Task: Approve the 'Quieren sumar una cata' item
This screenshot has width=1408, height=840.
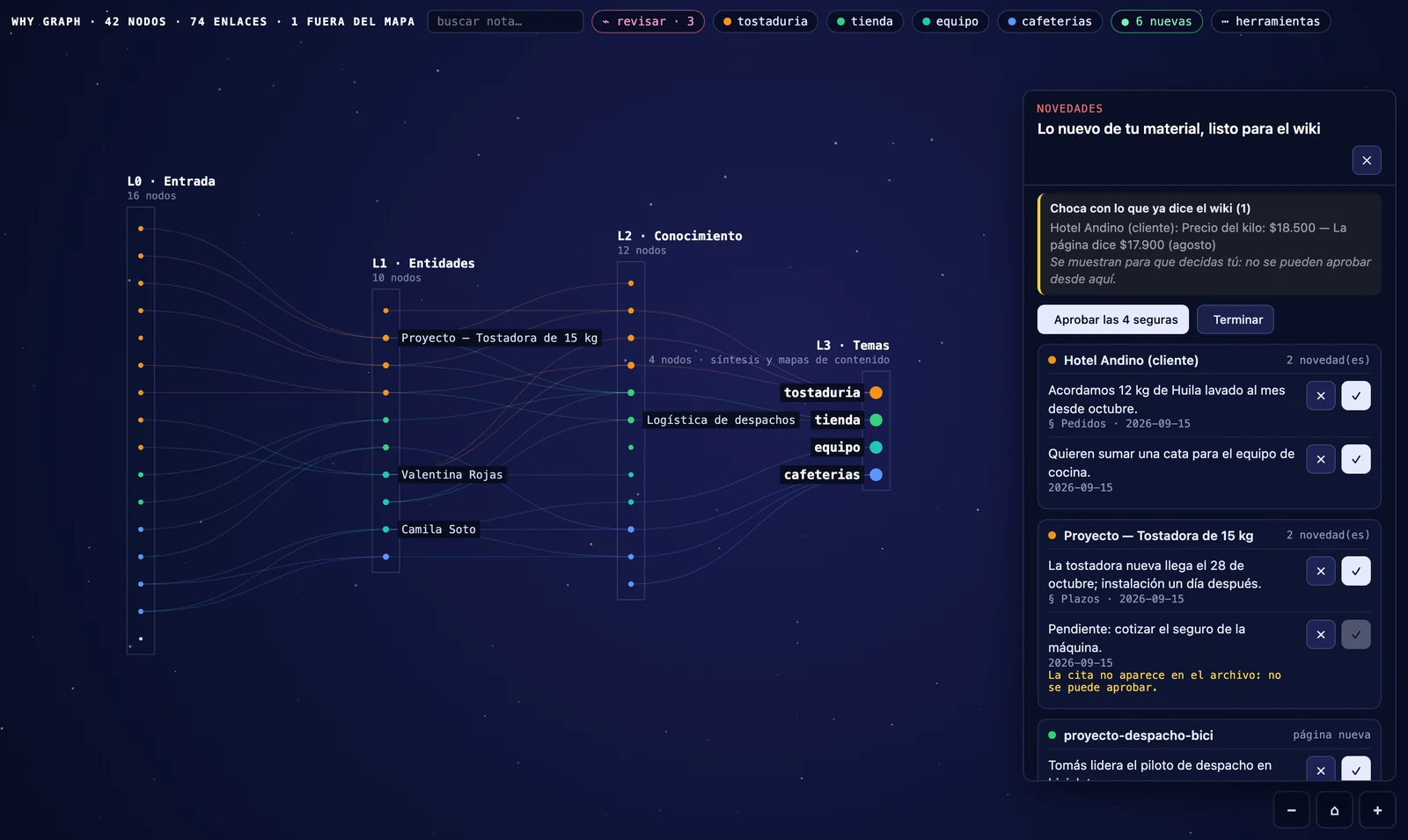Action: click(1356, 459)
